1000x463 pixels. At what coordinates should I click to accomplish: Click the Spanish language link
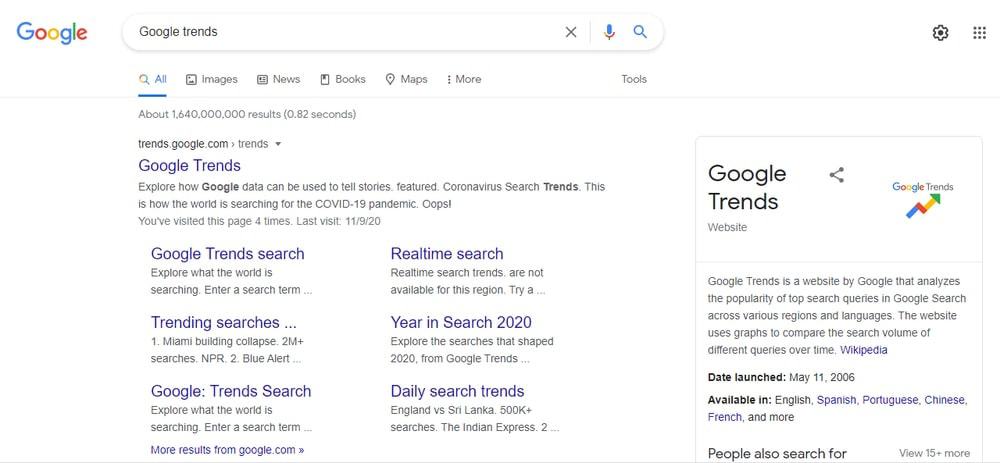point(837,400)
